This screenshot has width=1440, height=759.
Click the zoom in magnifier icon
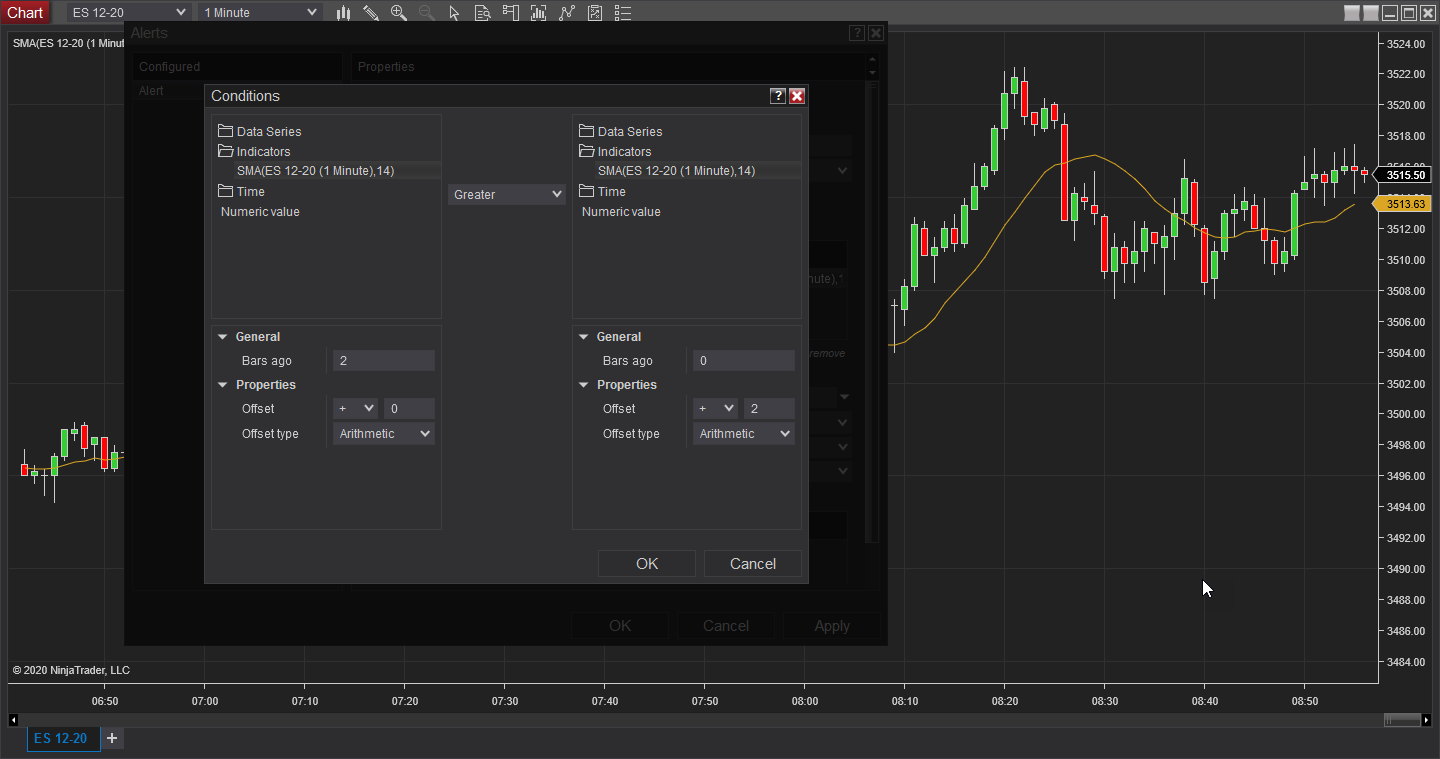[x=399, y=13]
